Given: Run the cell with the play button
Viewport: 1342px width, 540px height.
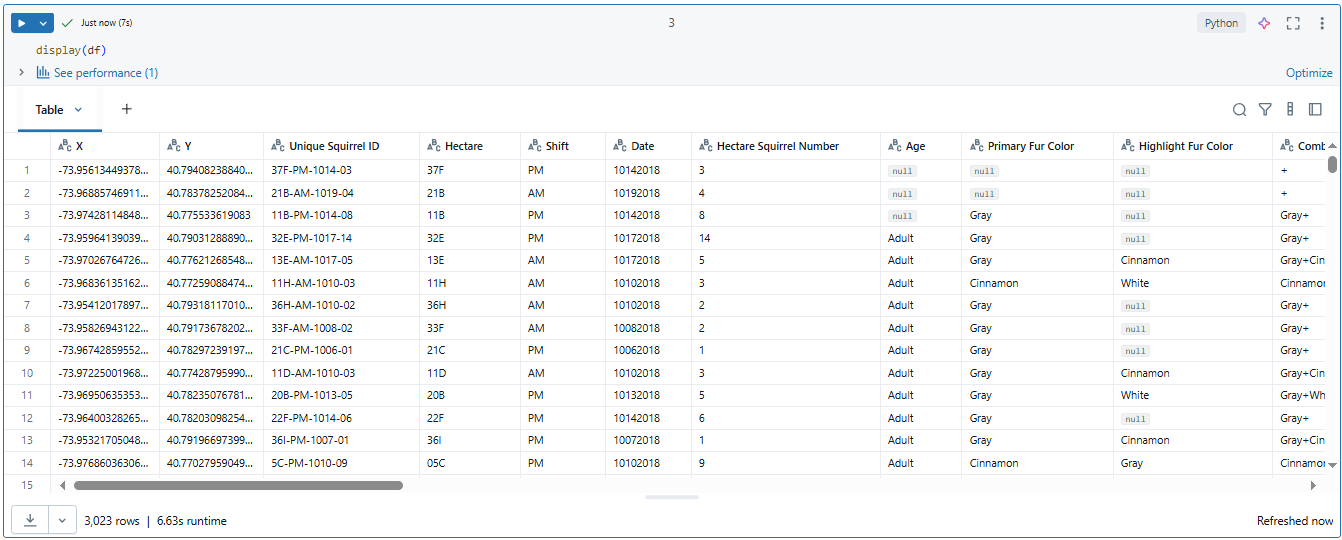Looking at the screenshot, I should [x=22, y=23].
